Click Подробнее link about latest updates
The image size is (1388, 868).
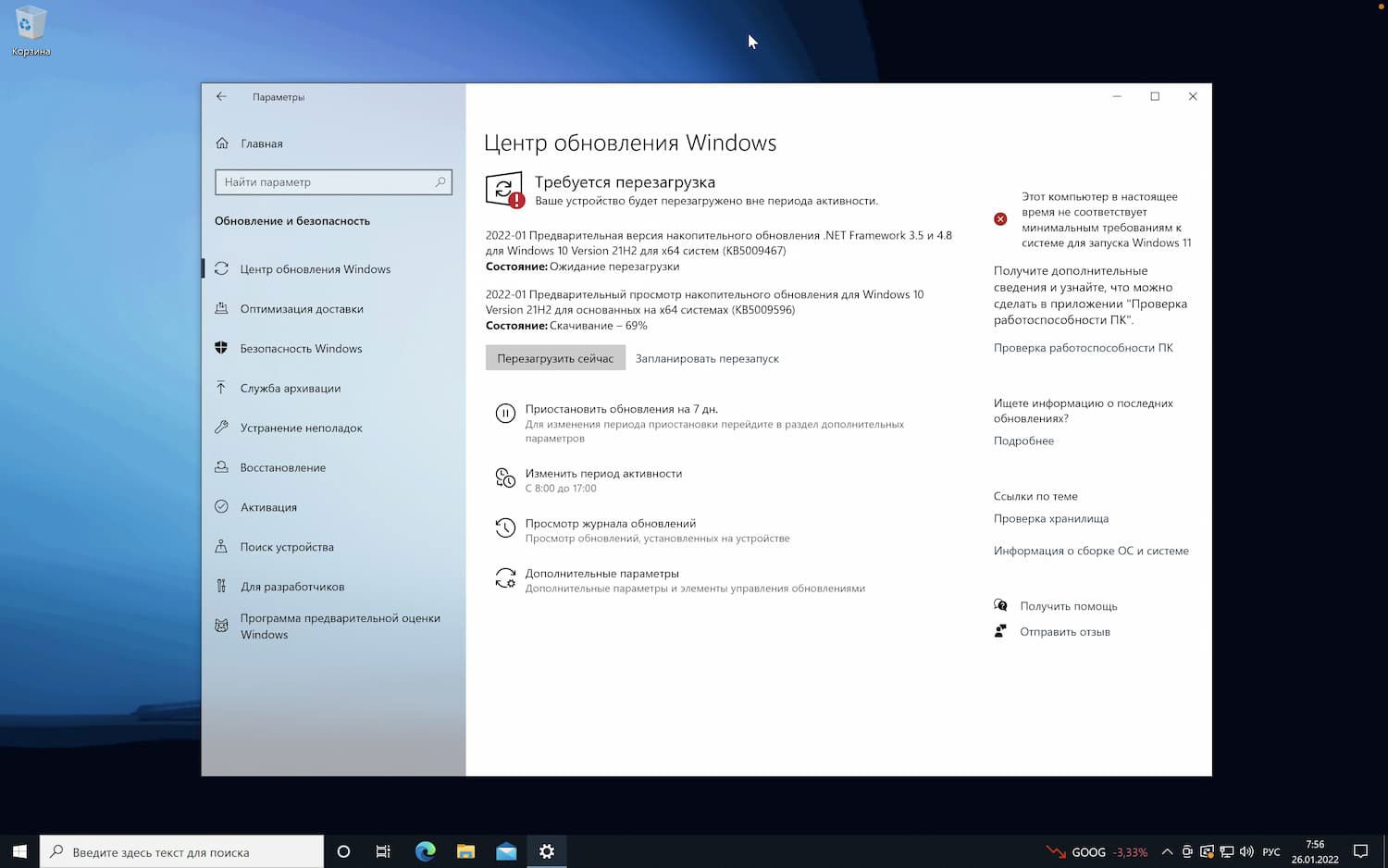coord(1023,440)
